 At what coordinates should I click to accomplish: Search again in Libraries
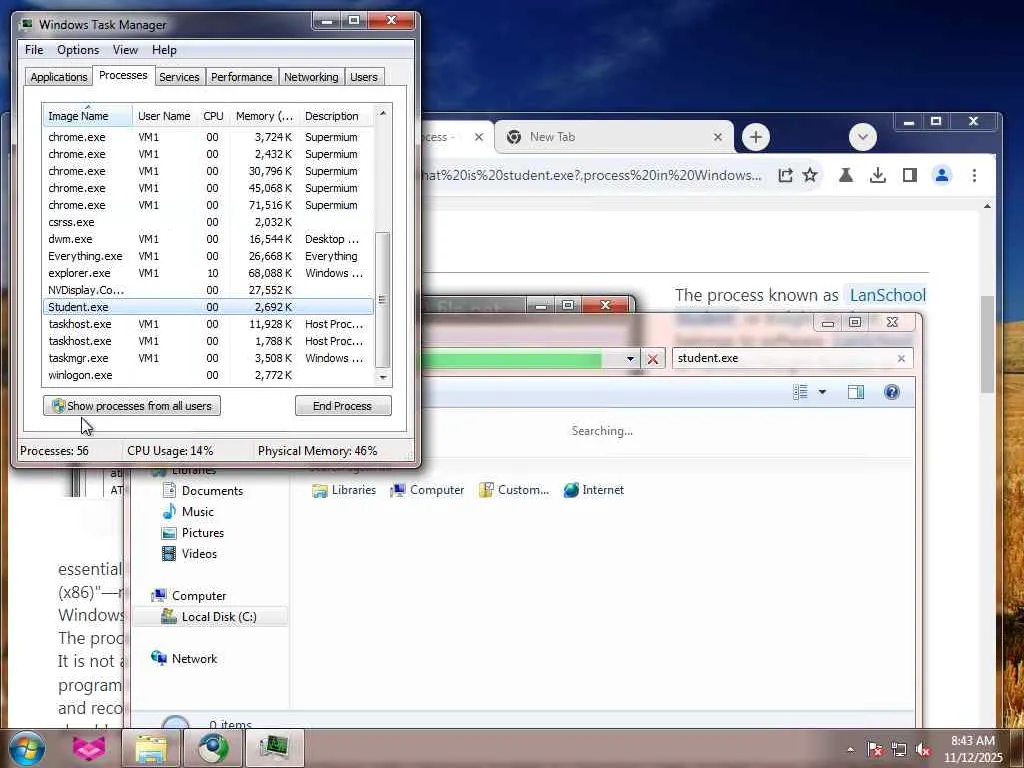(344, 490)
